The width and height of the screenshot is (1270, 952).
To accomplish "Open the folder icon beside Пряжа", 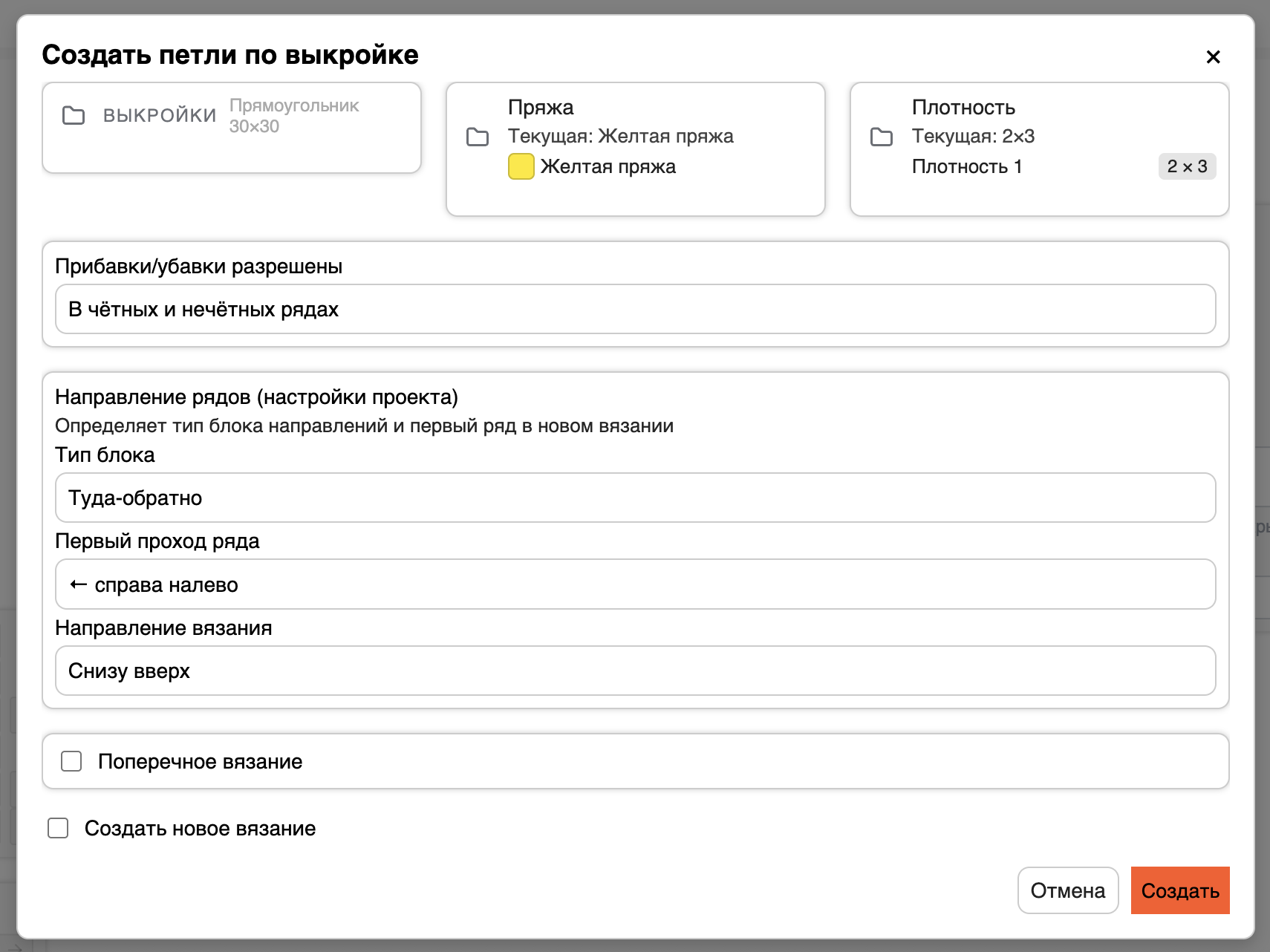I will pos(478,137).
